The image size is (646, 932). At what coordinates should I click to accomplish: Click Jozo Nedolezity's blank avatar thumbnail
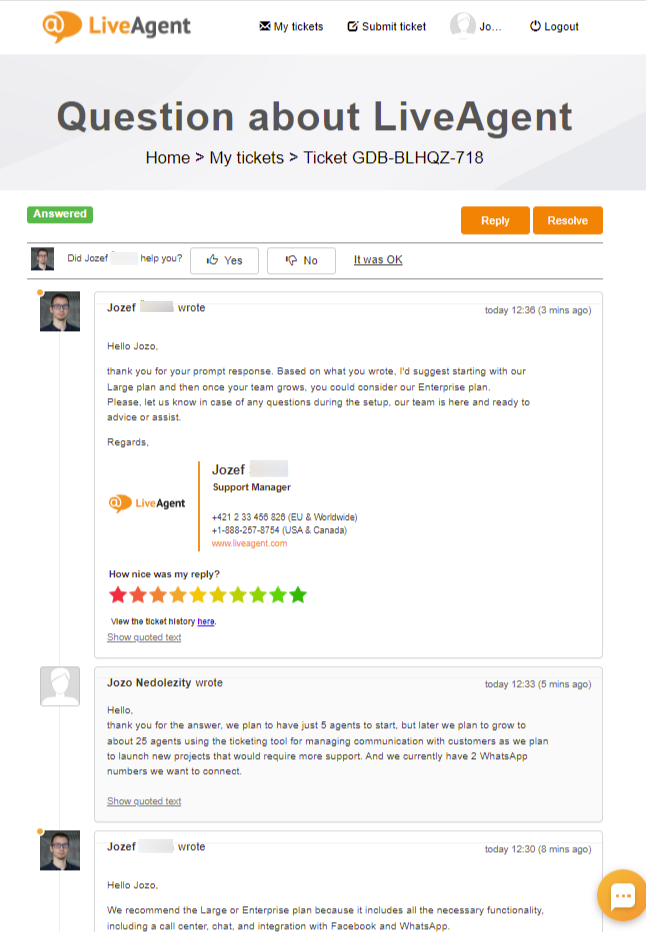coord(60,686)
